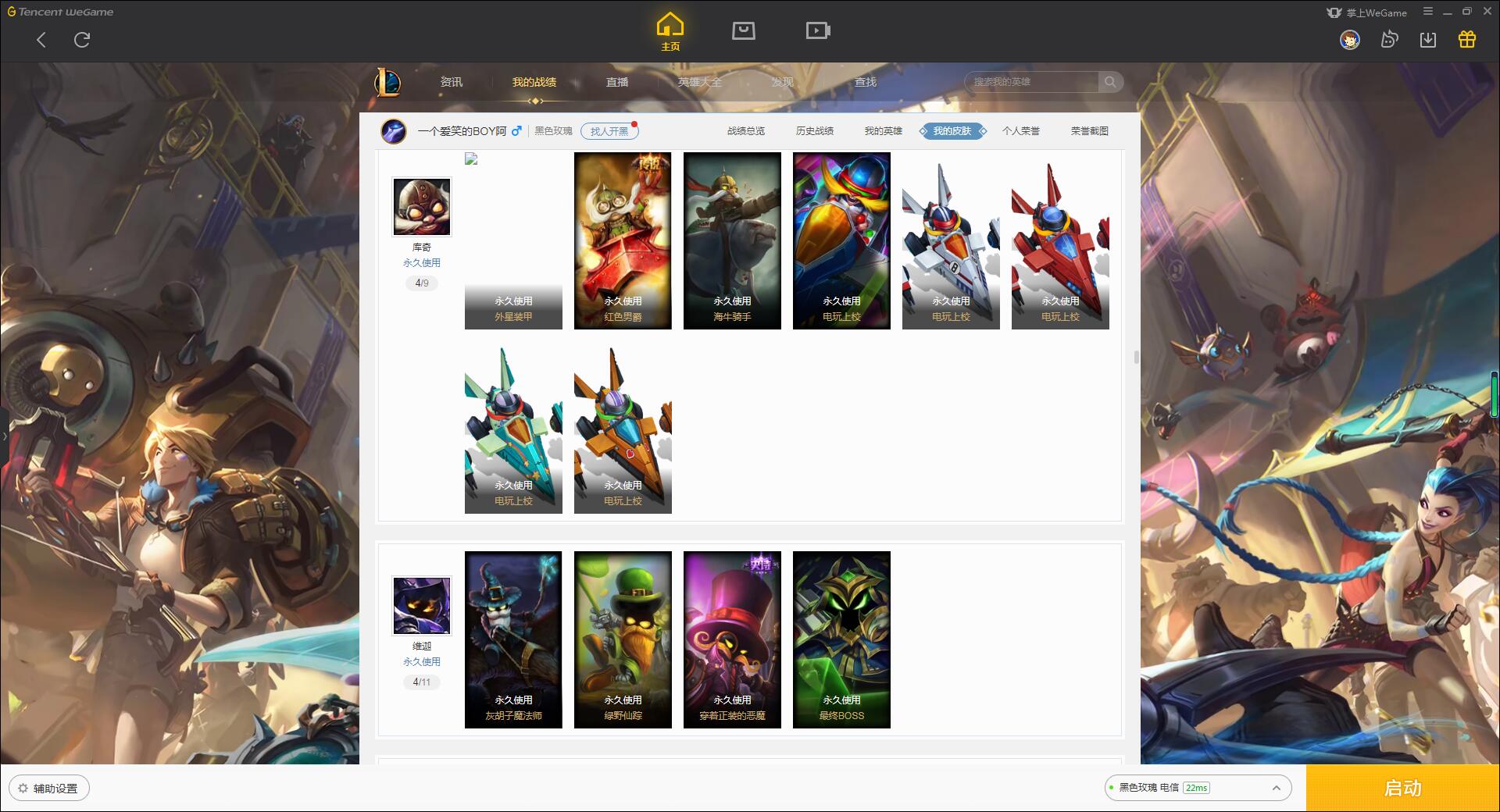Open the white jet 电玩上校 chroma card
1500x812 pixels.
(951, 240)
